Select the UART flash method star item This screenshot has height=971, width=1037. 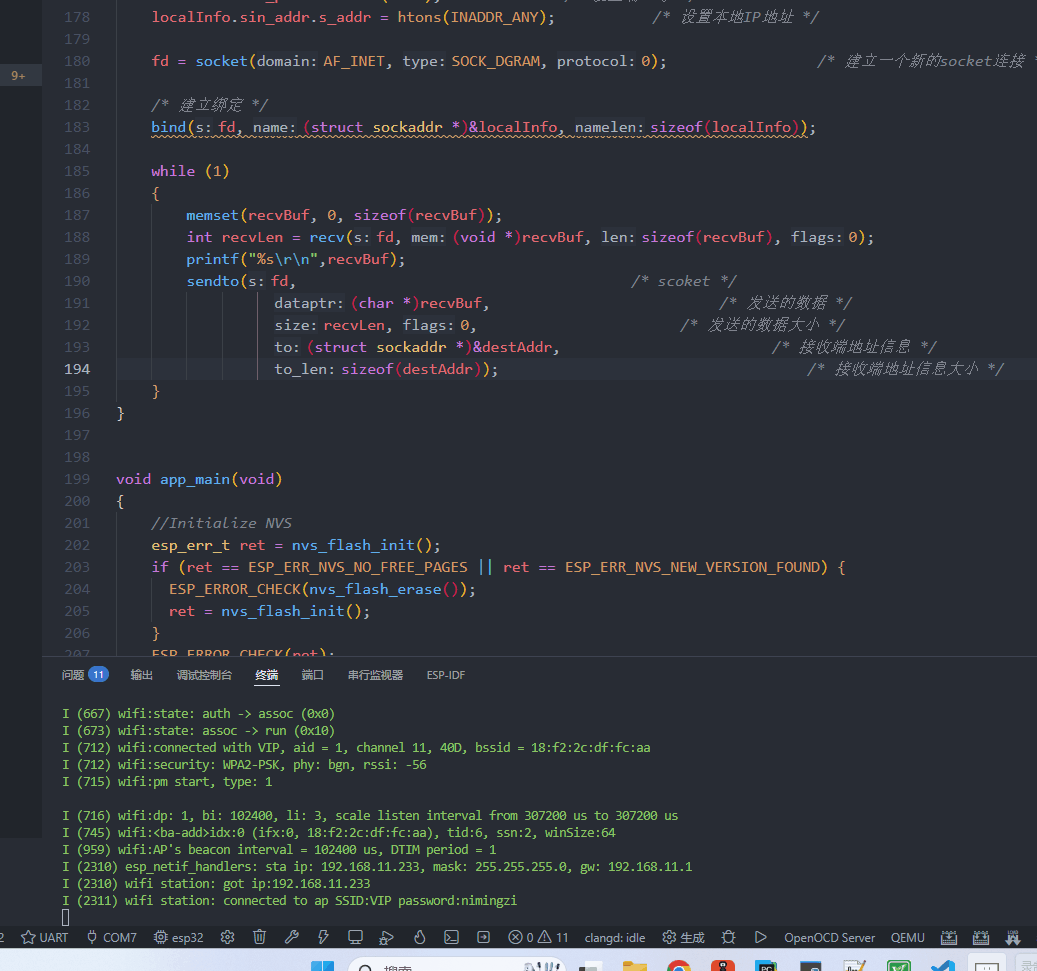pyautogui.click(x=45, y=937)
